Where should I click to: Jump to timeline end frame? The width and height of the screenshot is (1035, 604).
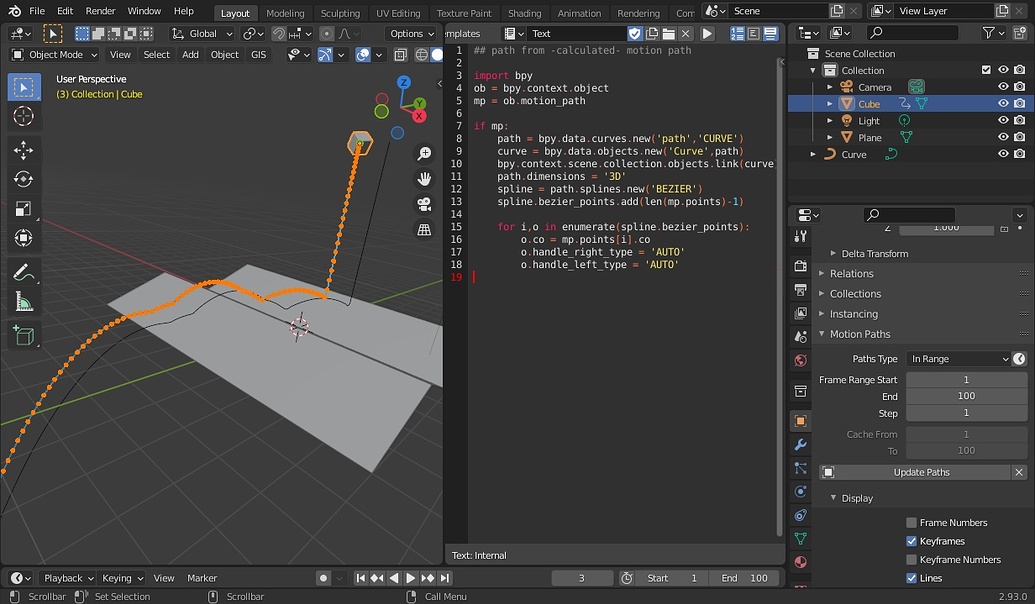(445, 578)
